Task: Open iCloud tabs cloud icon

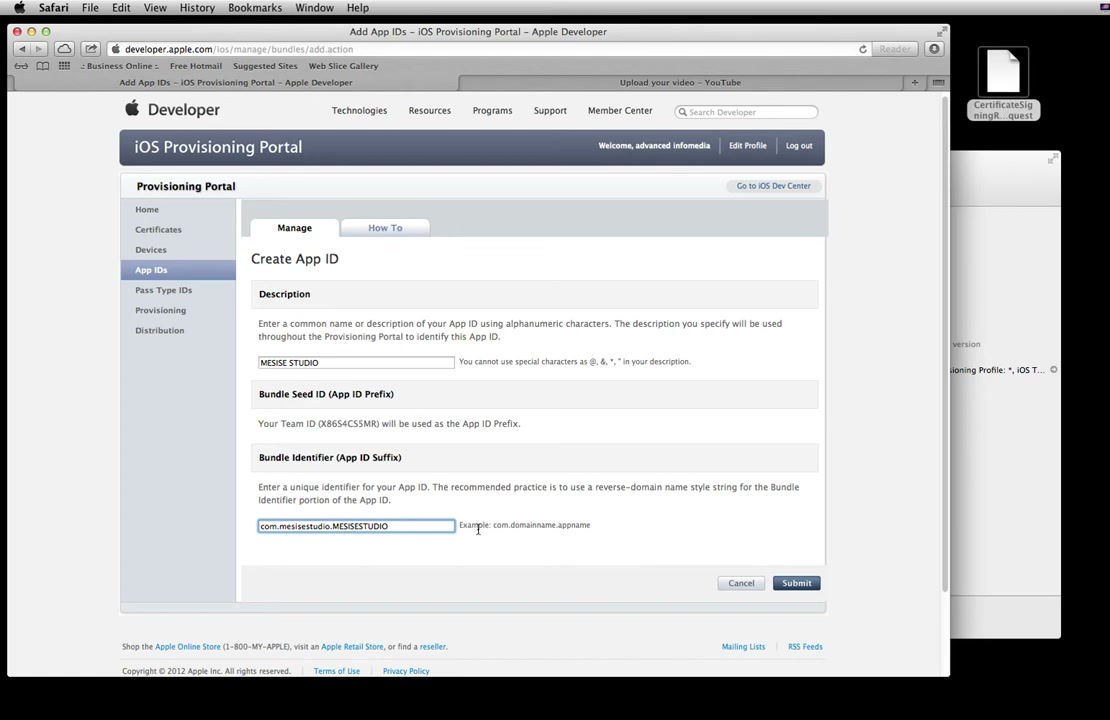Action: (64, 49)
